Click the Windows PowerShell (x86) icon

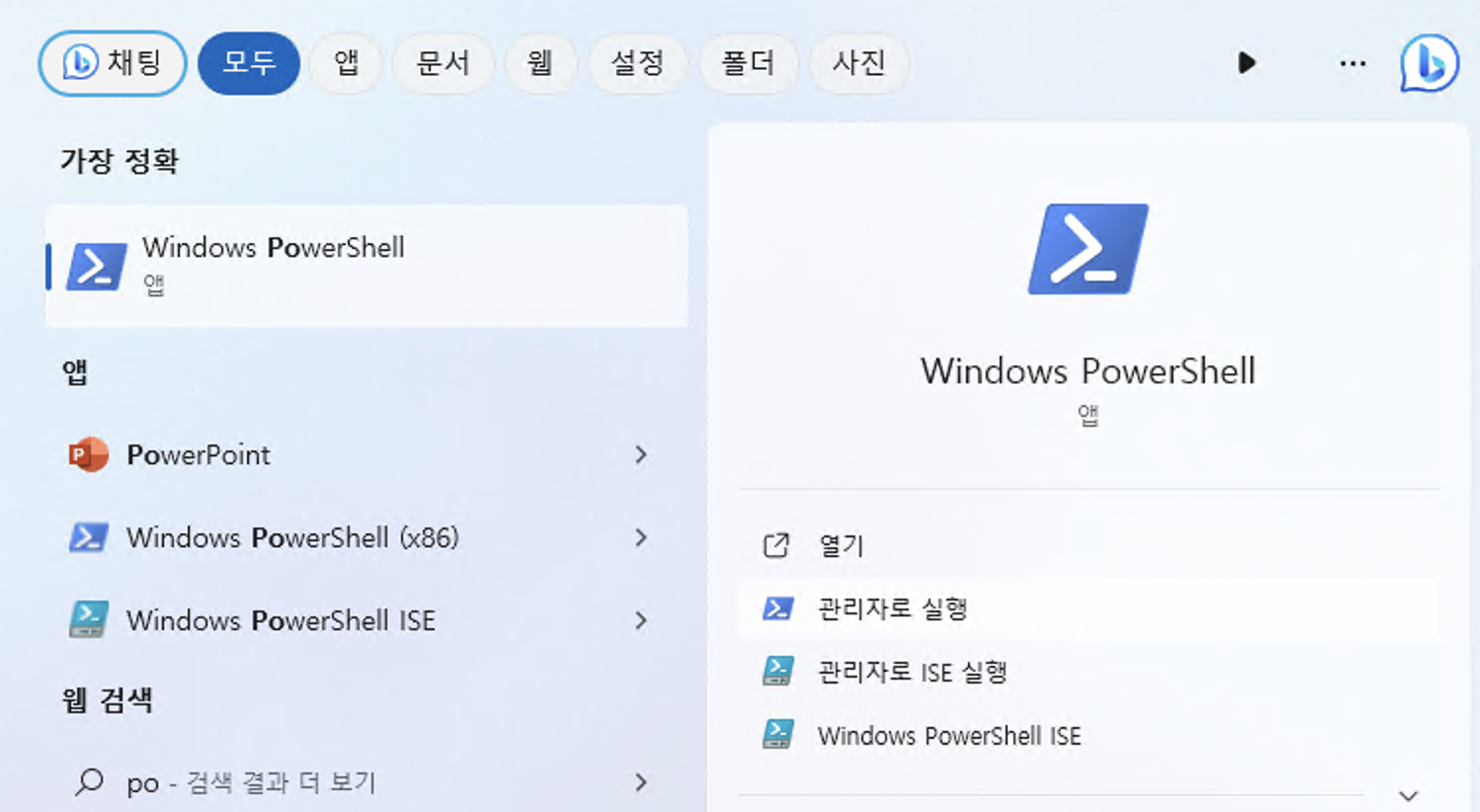point(88,537)
